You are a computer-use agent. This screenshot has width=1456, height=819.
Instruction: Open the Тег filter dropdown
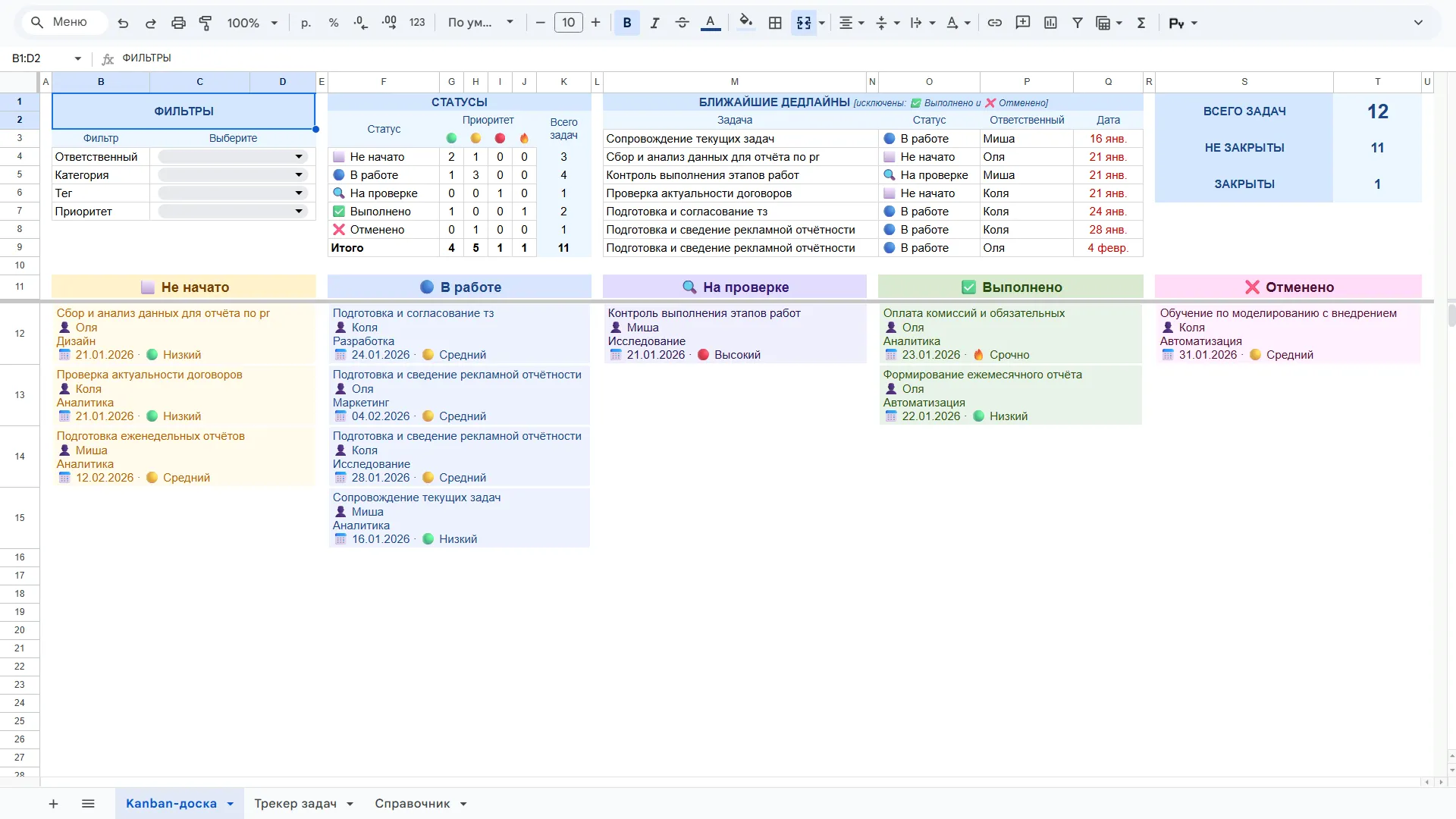[232, 193]
